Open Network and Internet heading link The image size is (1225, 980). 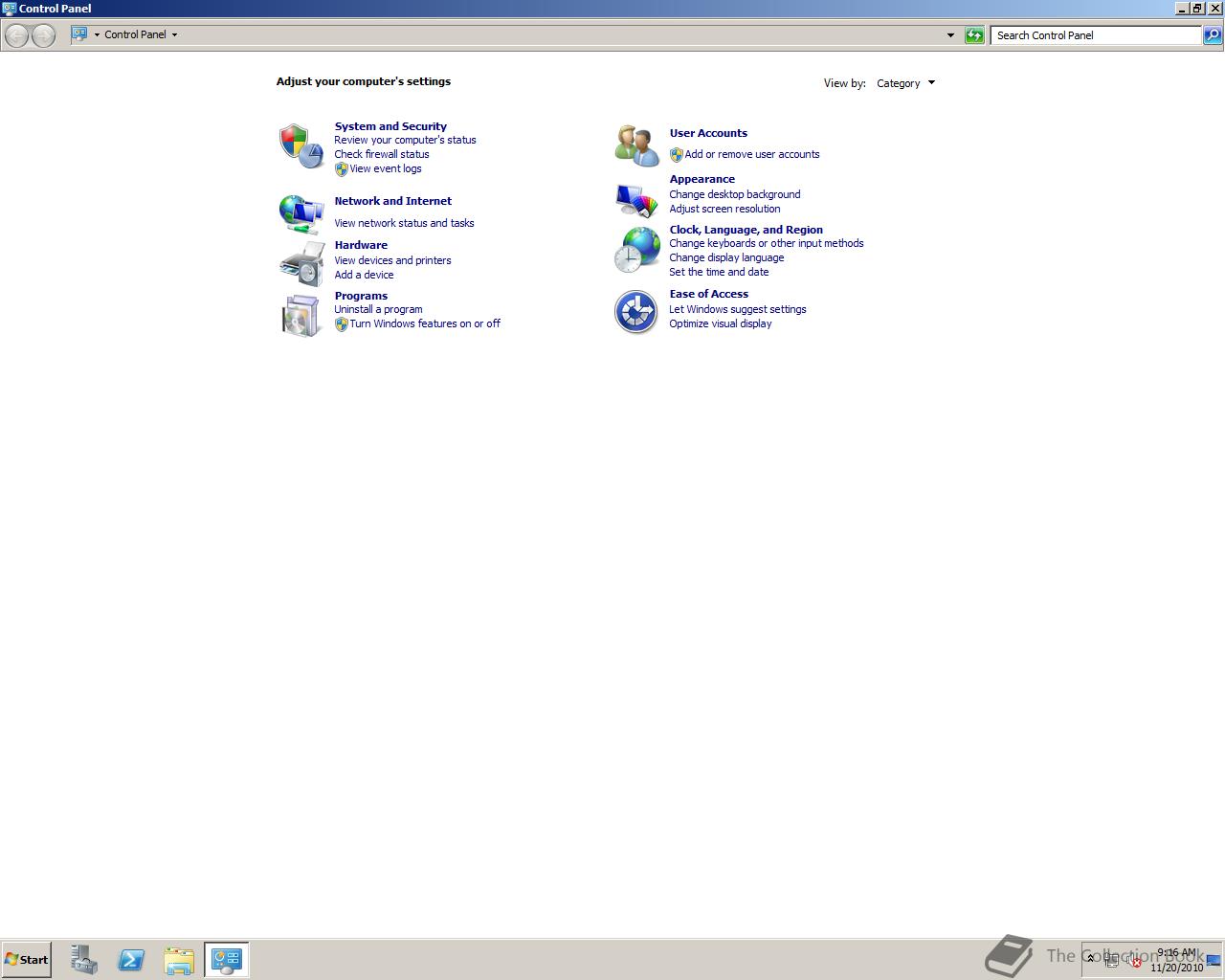click(x=392, y=201)
